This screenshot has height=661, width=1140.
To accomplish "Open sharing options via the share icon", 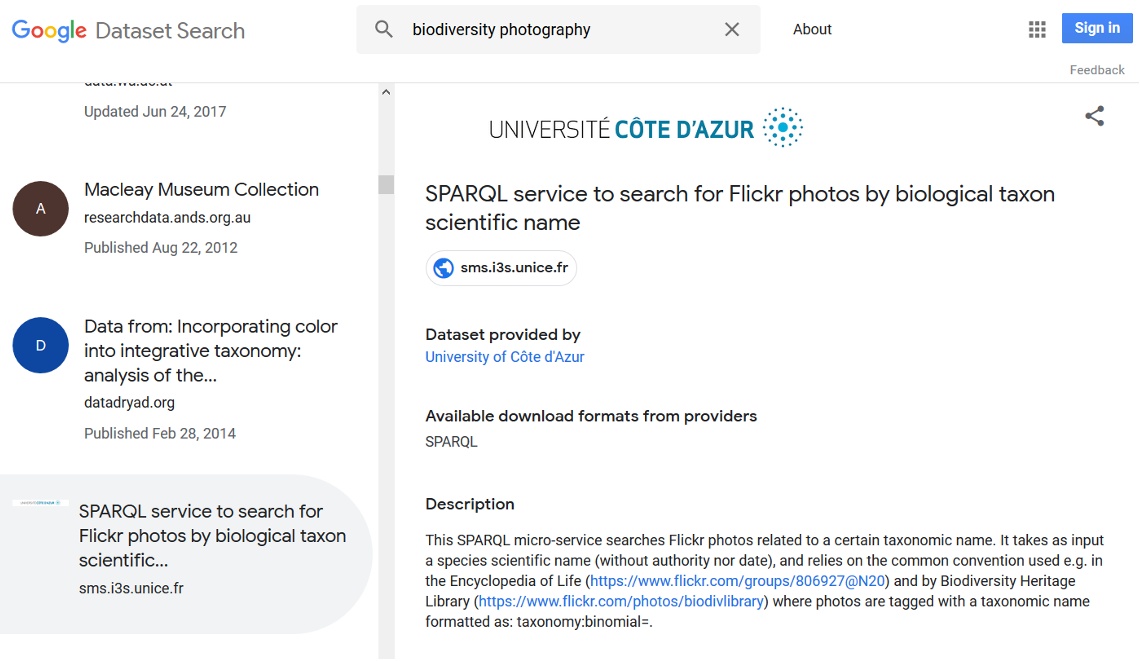I will click(1094, 116).
